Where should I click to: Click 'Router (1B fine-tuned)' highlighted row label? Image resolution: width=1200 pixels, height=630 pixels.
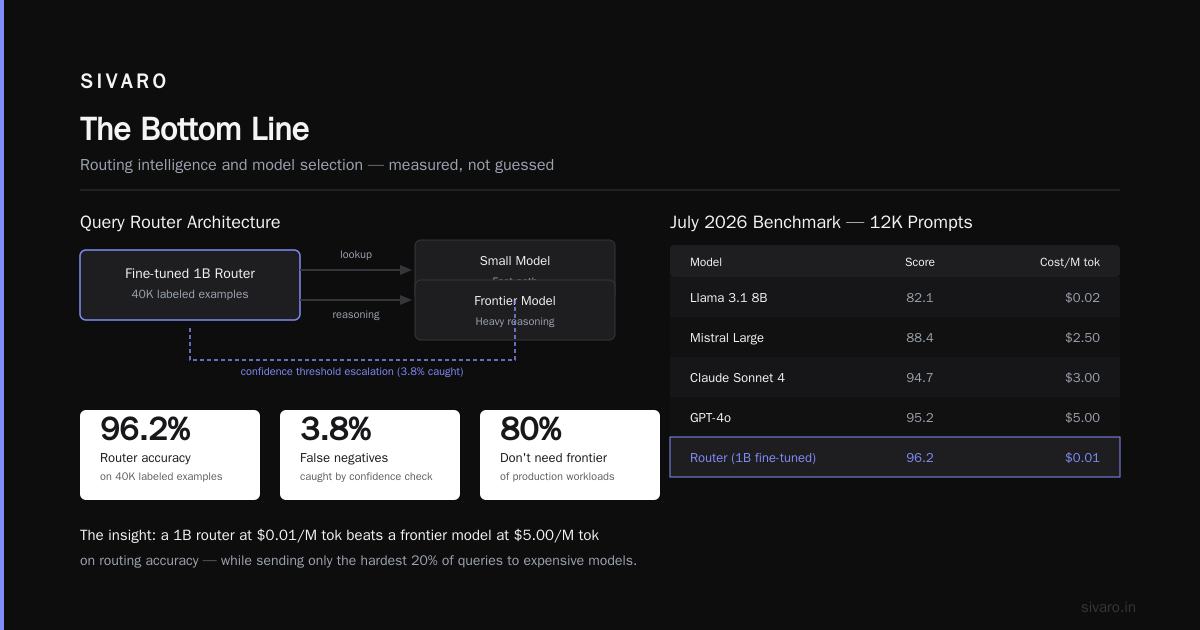pyautogui.click(x=753, y=458)
